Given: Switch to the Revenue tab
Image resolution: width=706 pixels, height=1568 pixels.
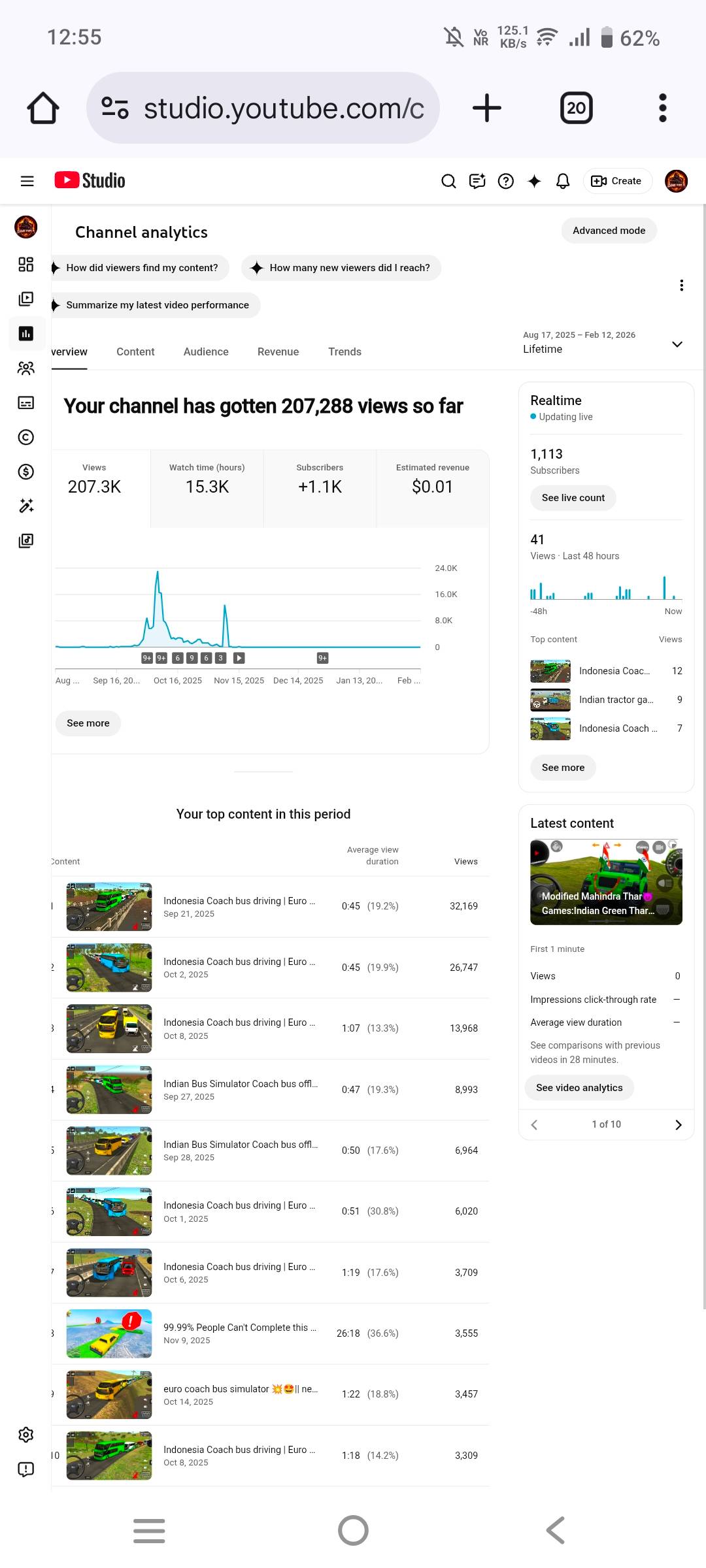Looking at the screenshot, I should coord(278,351).
